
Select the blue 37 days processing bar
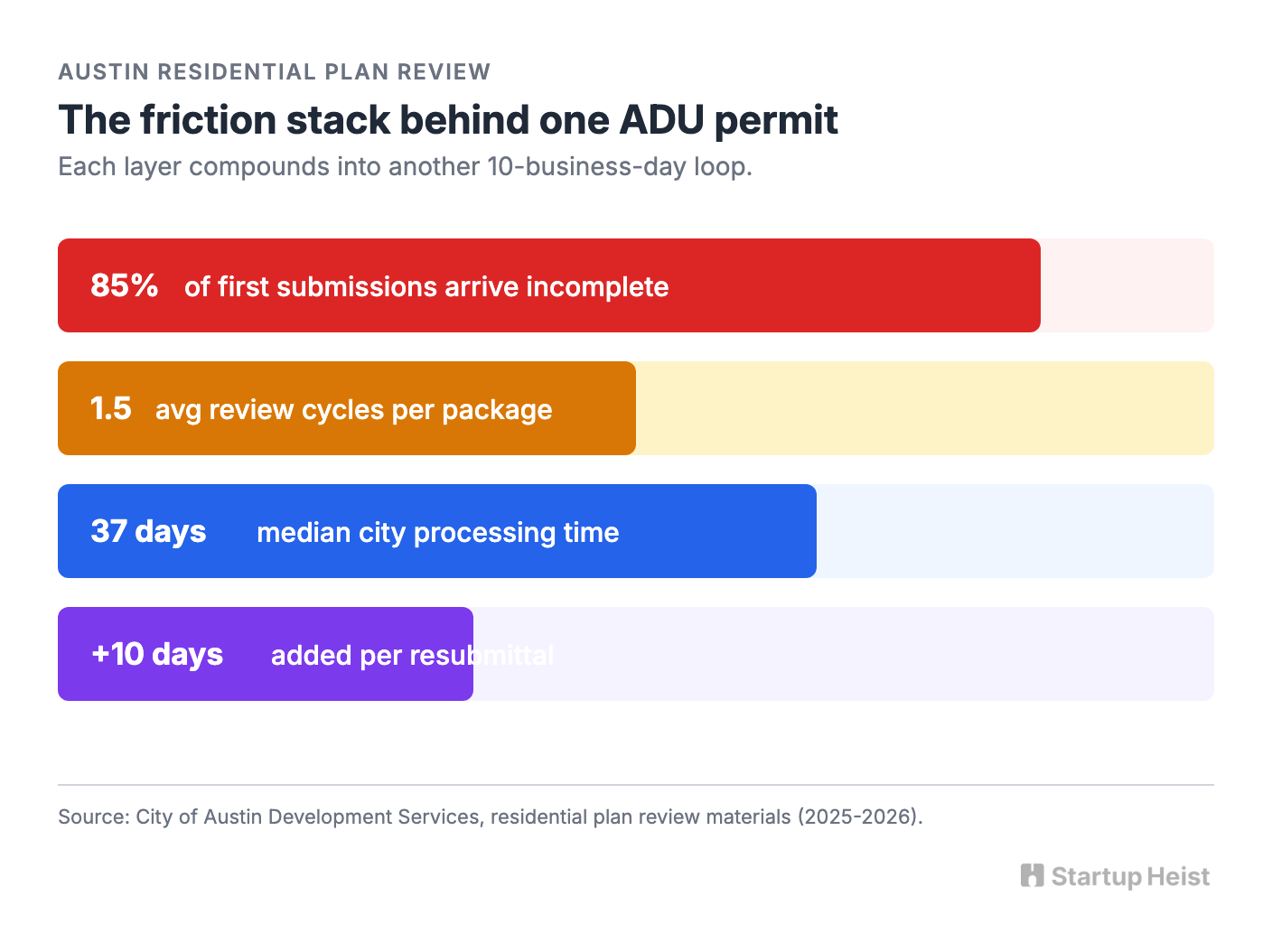(437, 531)
